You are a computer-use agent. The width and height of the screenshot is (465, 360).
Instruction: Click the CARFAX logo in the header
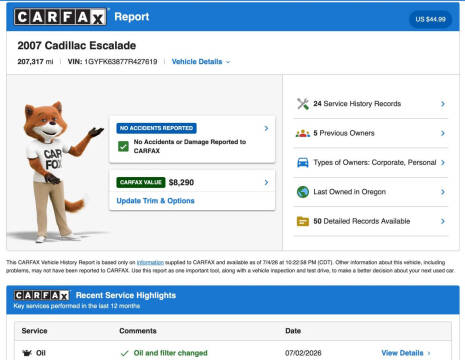point(60,17)
